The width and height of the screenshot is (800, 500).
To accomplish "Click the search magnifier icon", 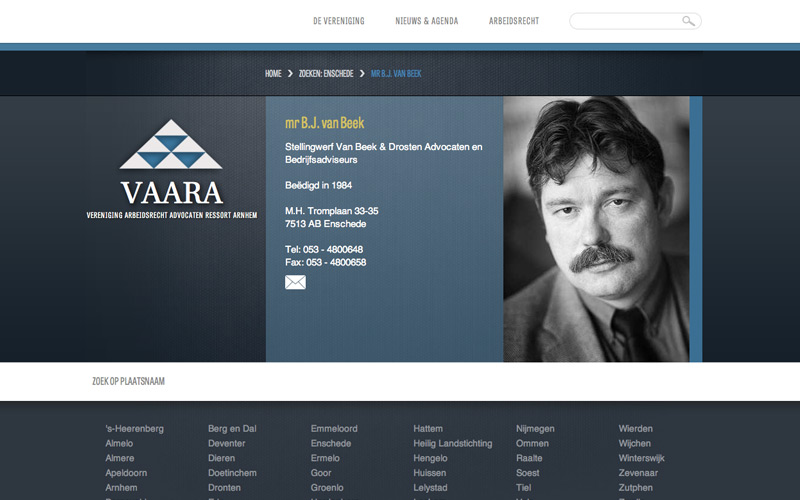I will pos(688,21).
